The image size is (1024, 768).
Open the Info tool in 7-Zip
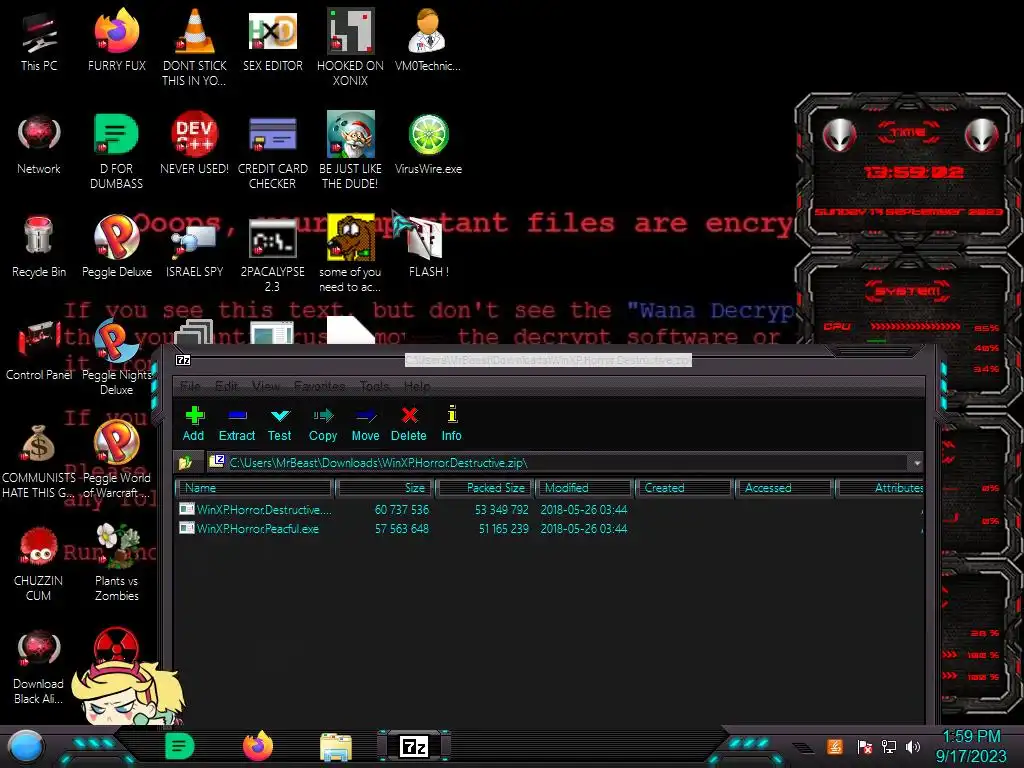point(451,424)
